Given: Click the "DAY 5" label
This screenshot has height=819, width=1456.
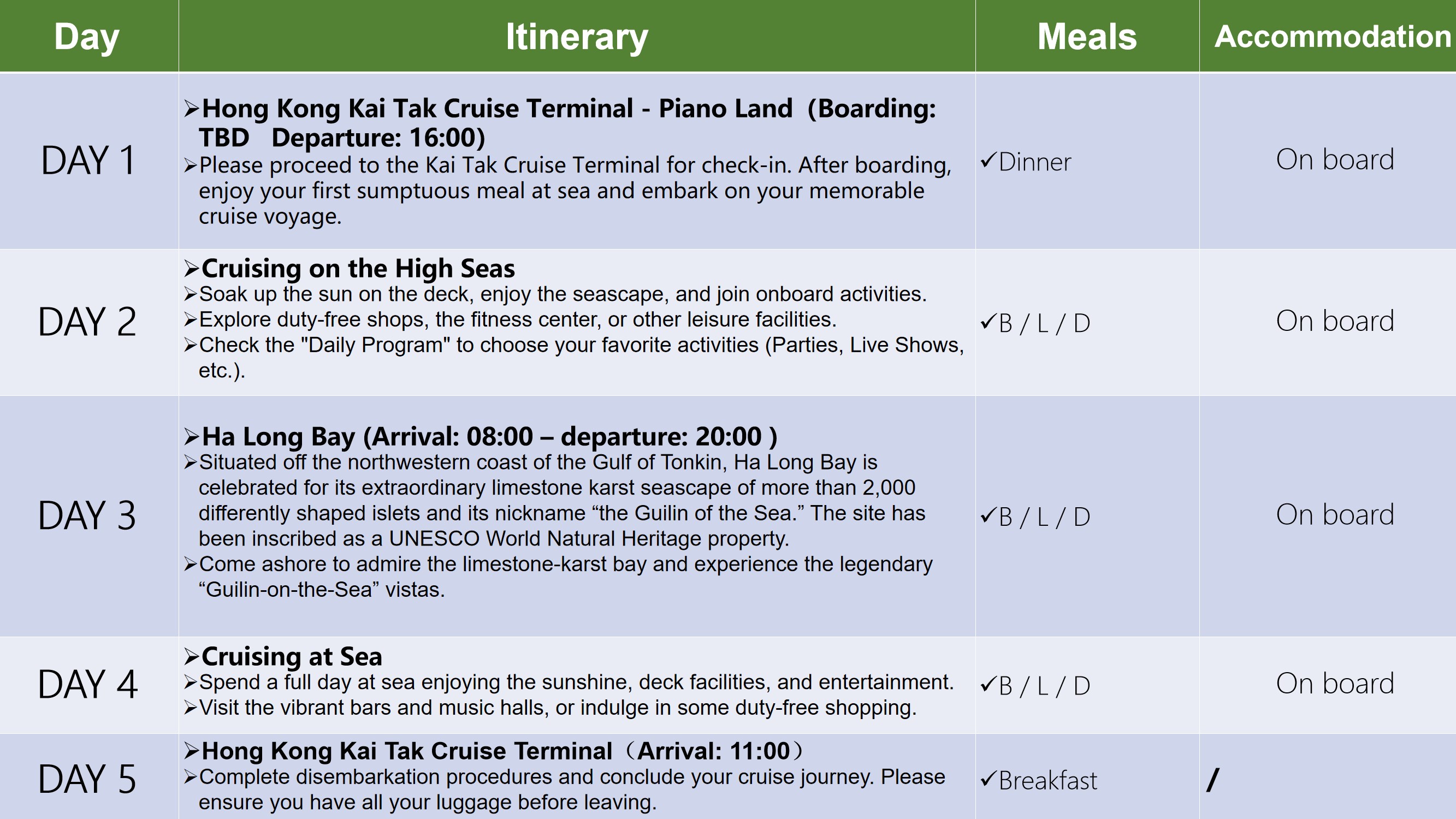Looking at the screenshot, I should point(87,779).
